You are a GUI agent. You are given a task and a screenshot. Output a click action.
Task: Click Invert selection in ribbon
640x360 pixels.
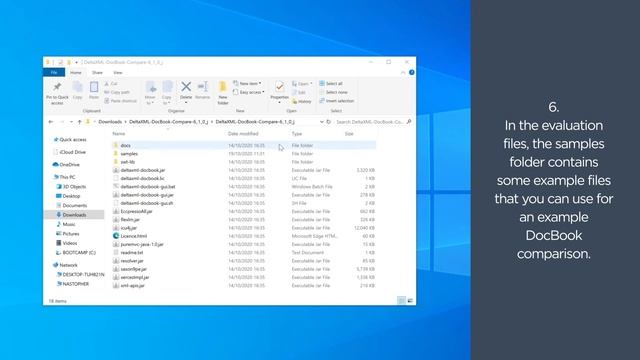[x=337, y=101]
